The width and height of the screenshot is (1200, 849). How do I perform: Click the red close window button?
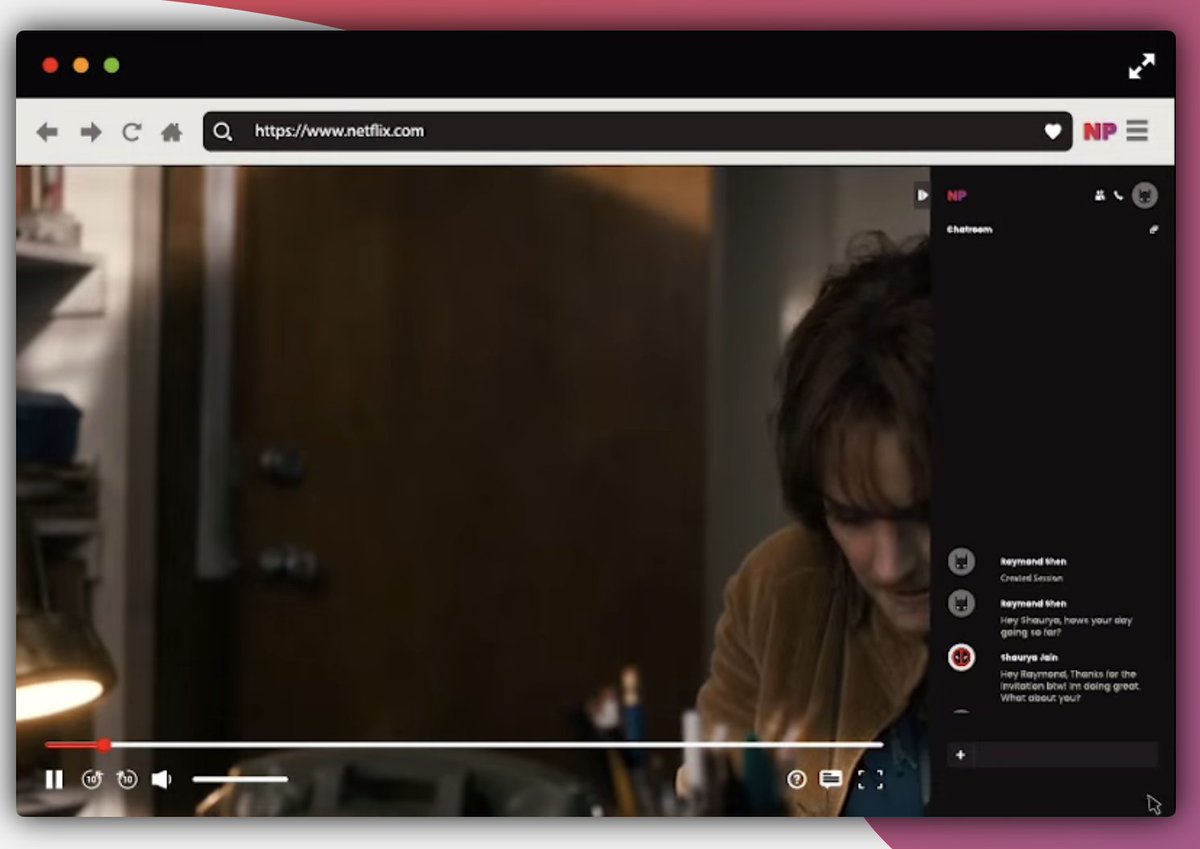pos(50,66)
